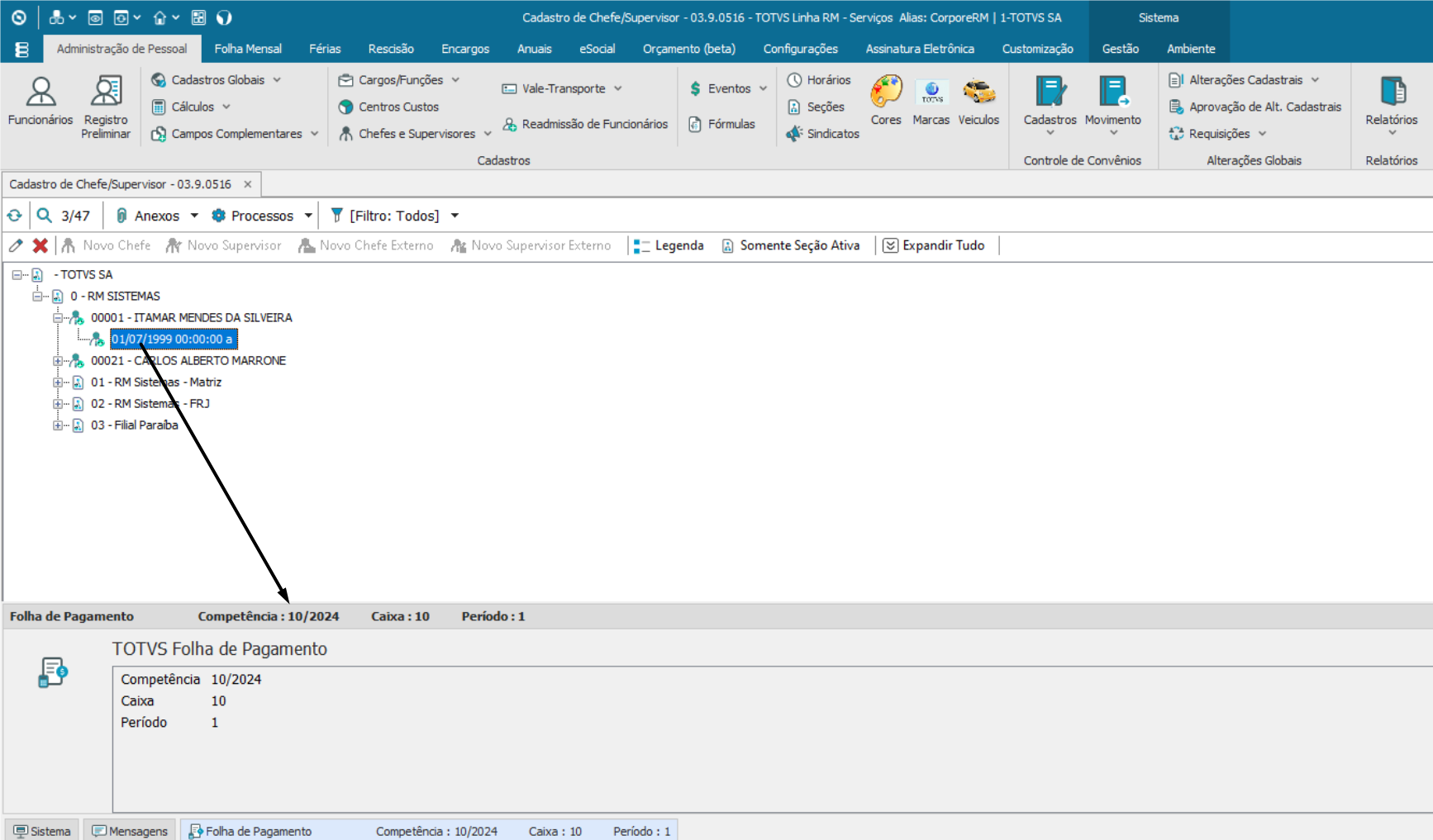Open Readmissão de Funcionários
Image resolution: width=1433 pixels, height=840 pixels.
585,124
